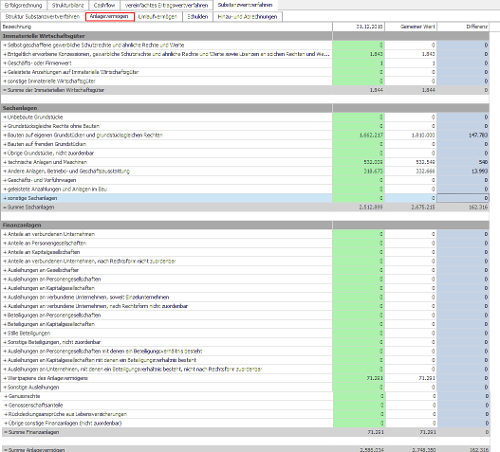Click Differenz cell for technische Anlagen und Maschinen

pos(463,162)
